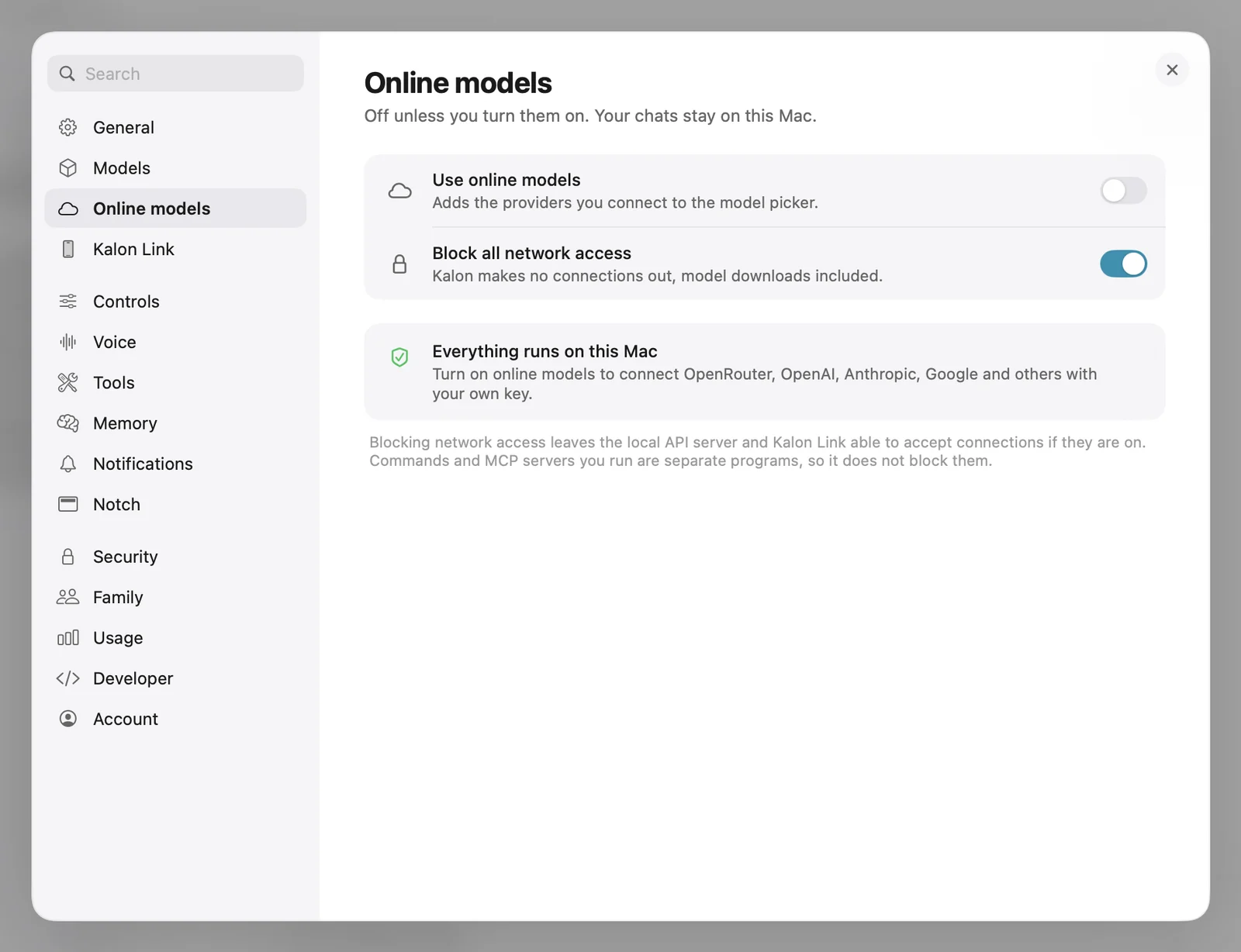
Task: Click the Notifications bell icon
Action: pyautogui.click(x=68, y=464)
